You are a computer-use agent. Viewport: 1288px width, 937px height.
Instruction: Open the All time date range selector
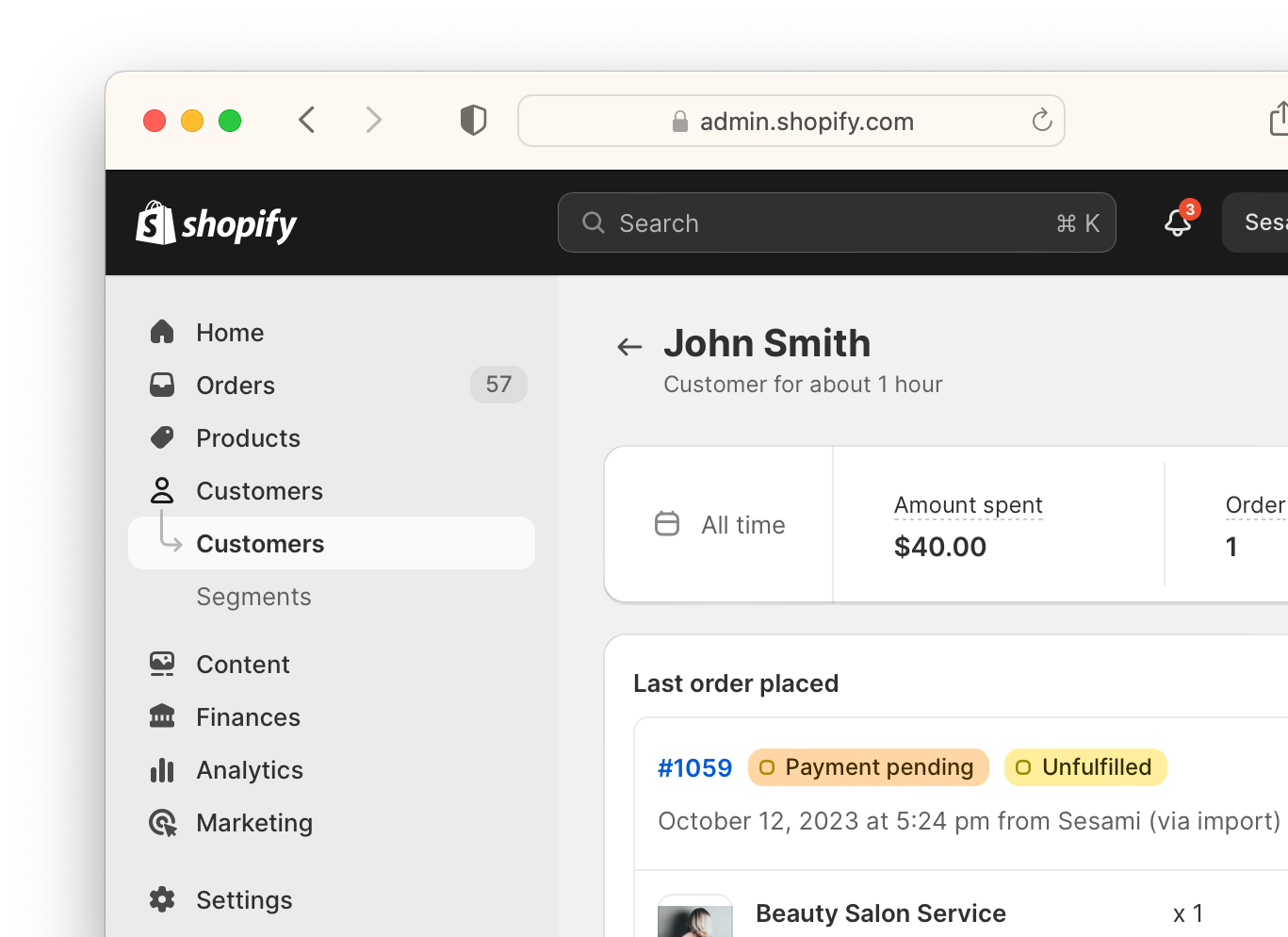point(721,525)
